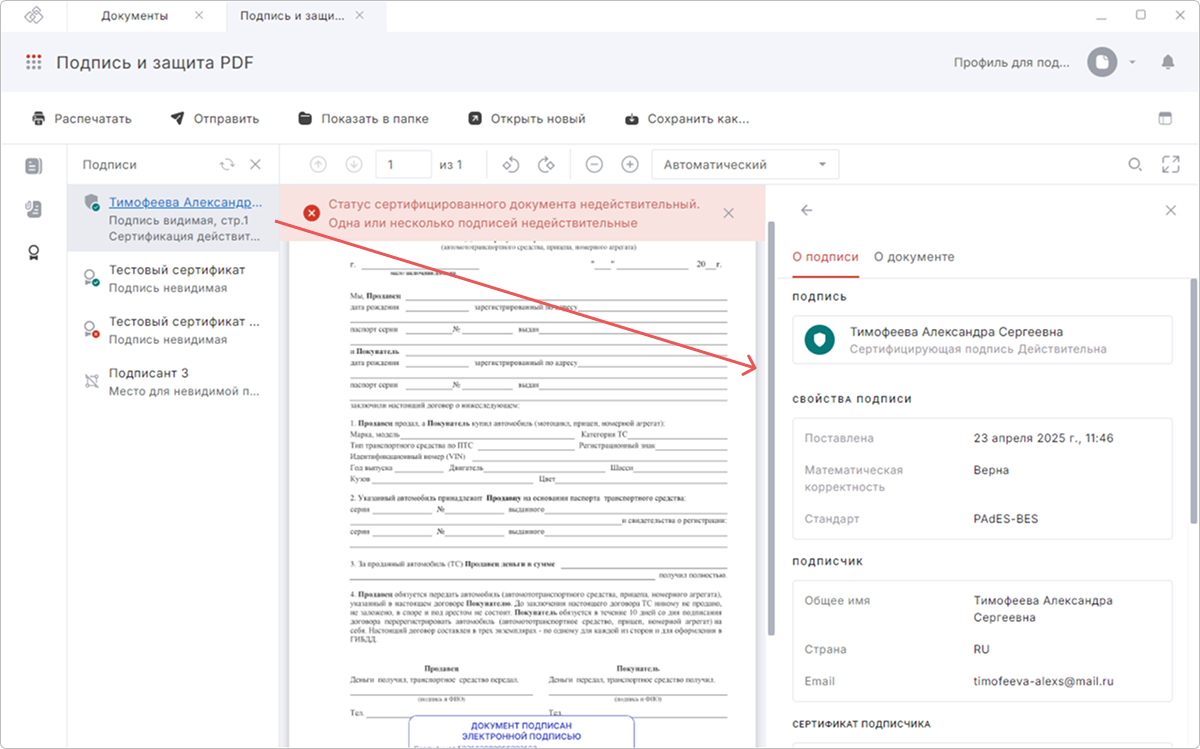Click the ДОКУМЕНТ ПОДПИСАН signature stamp
This screenshot has width=1200, height=749.
click(x=523, y=731)
